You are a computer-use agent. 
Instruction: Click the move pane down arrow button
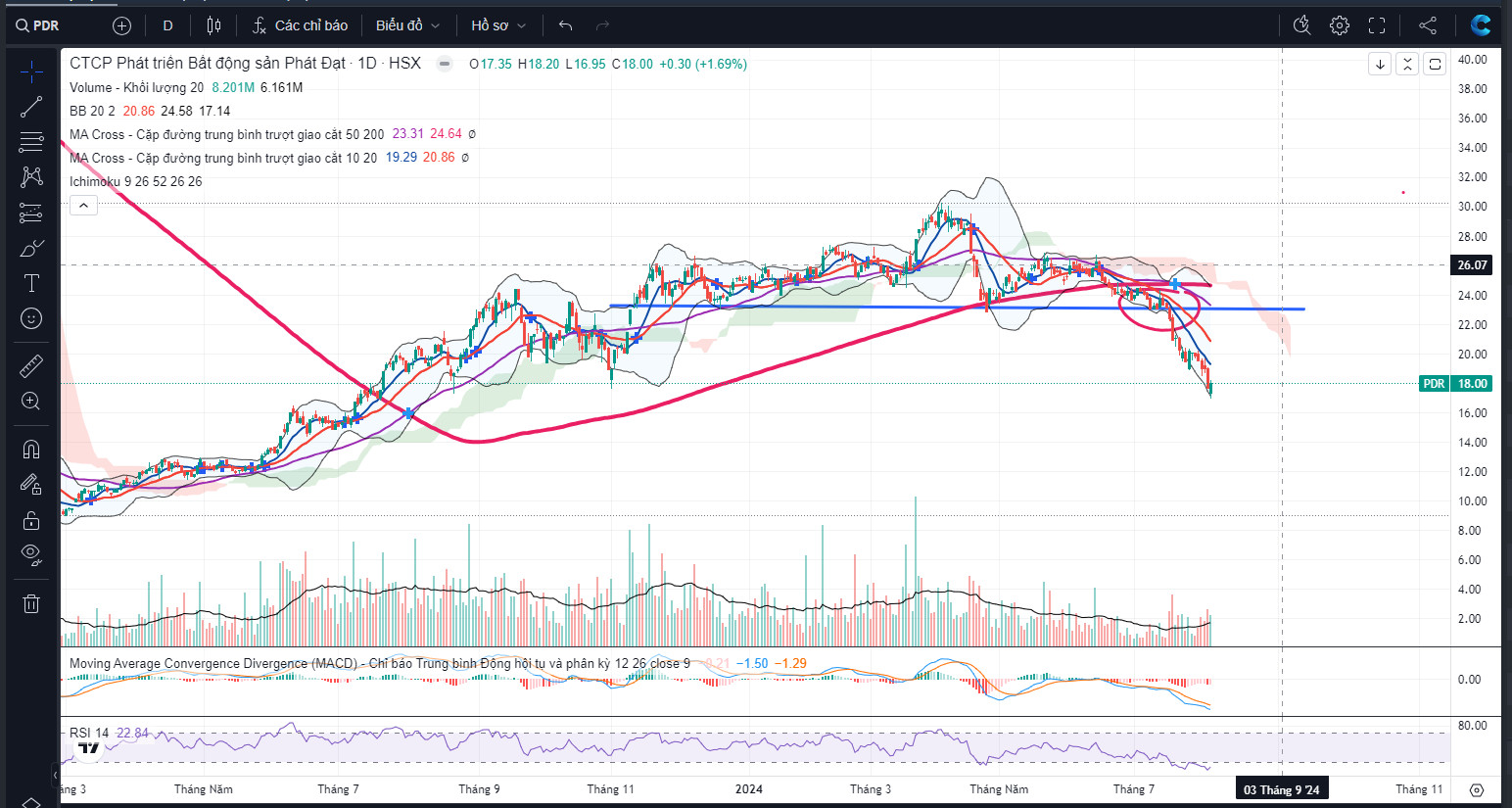coord(1380,65)
